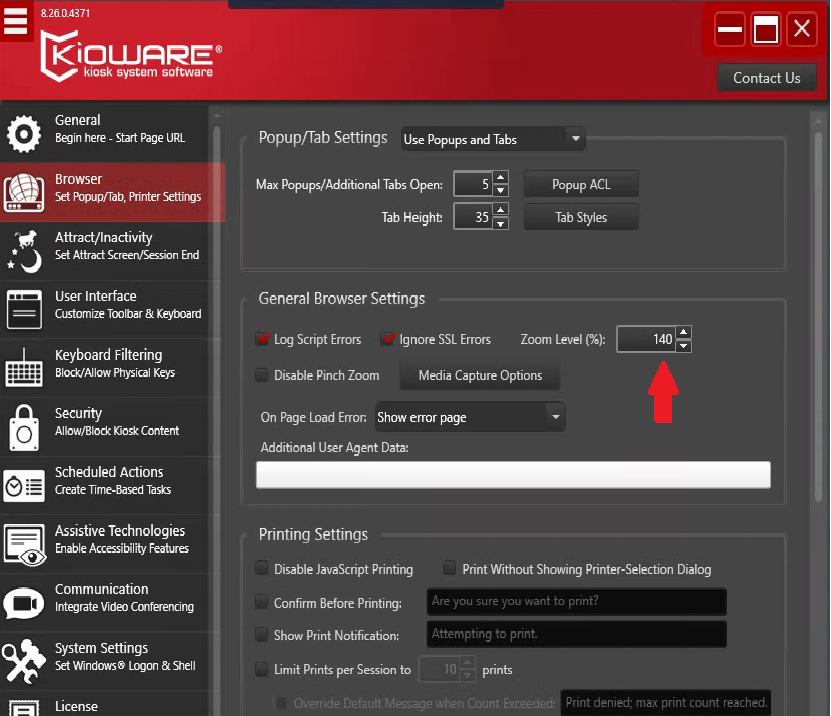Viewport: 831px width, 716px height.
Task: Enable Disable Pinch Zoom checkbox
Action: tap(263, 376)
